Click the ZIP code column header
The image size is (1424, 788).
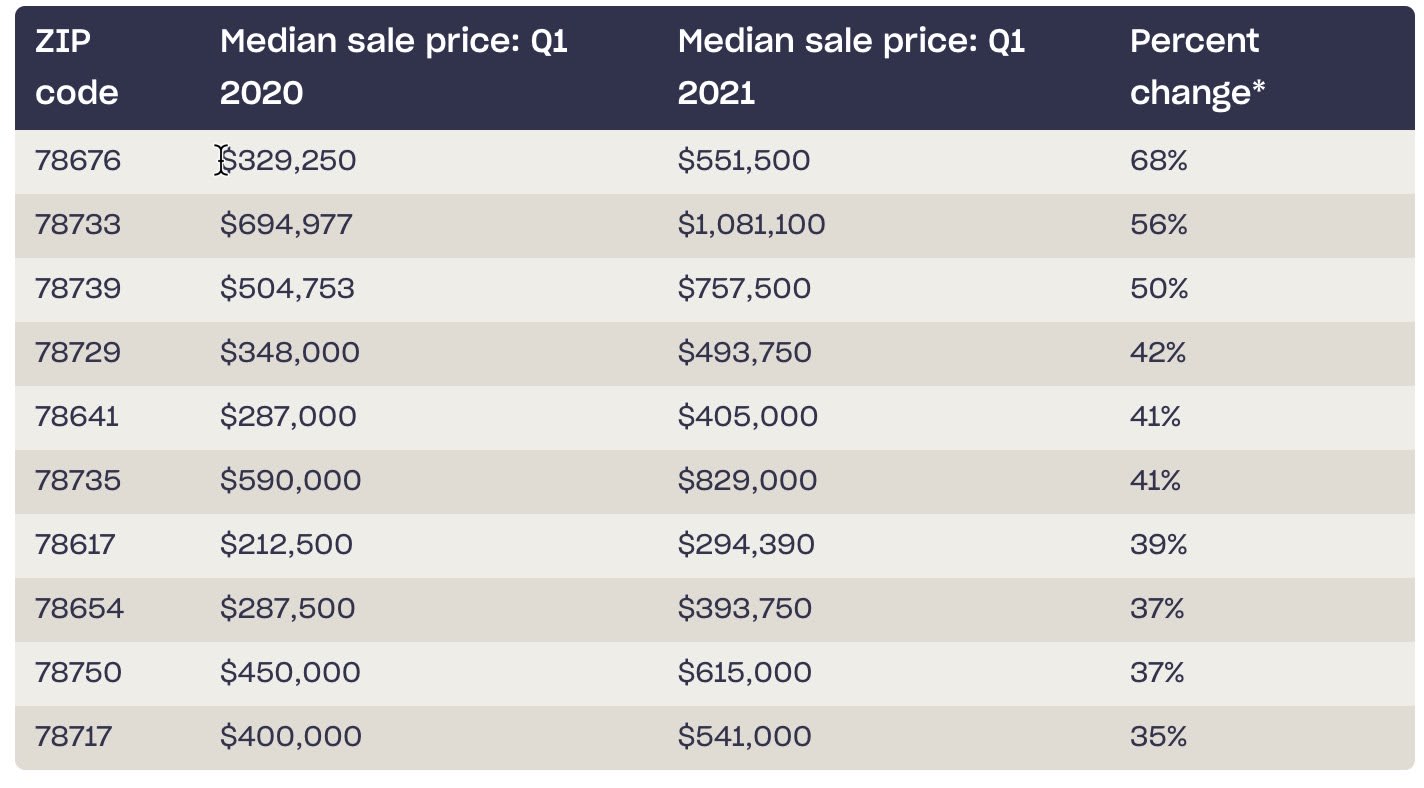click(76, 67)
